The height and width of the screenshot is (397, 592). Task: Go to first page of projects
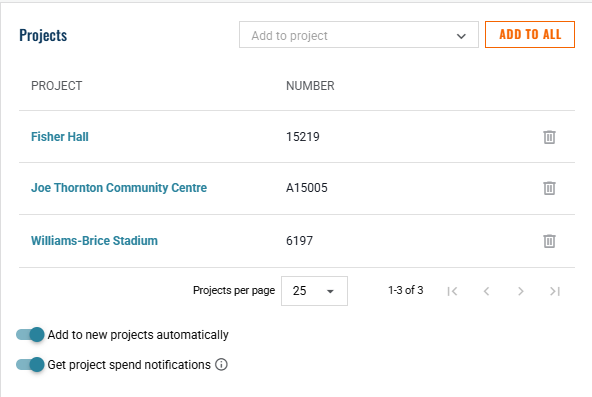[x=452, y=291]
